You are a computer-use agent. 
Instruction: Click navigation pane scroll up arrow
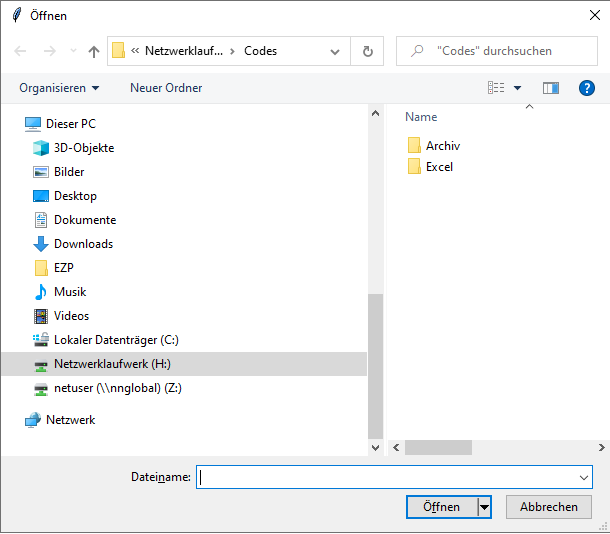375,114
